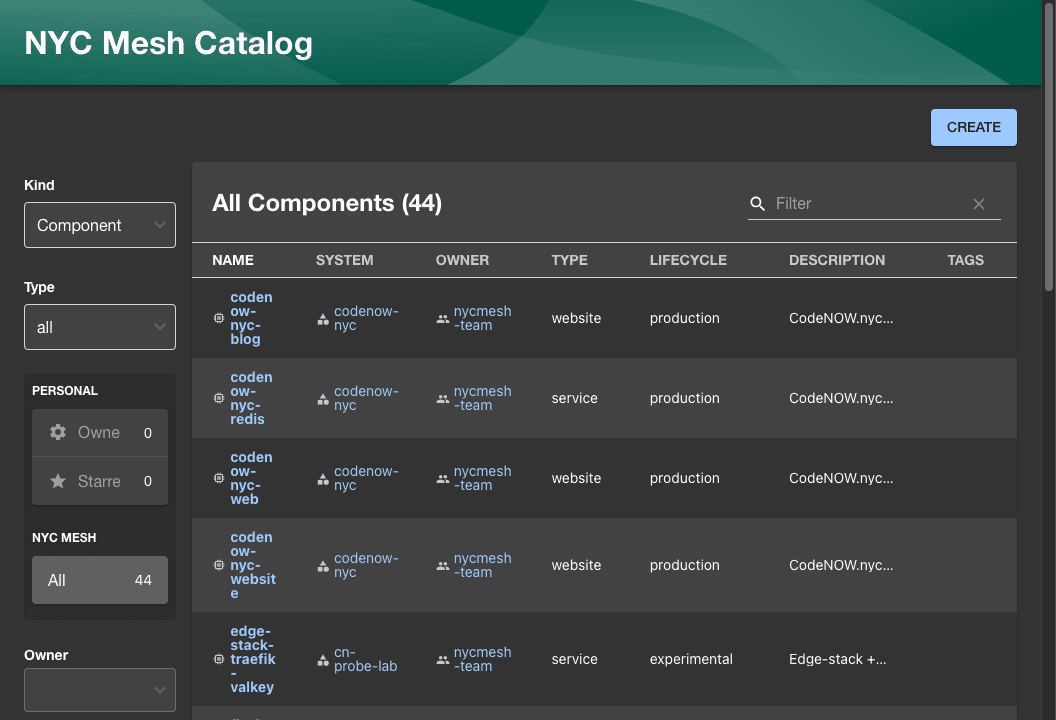Open the codenow-nyc-web component link

pyautogui.click(x=252, y=478)
